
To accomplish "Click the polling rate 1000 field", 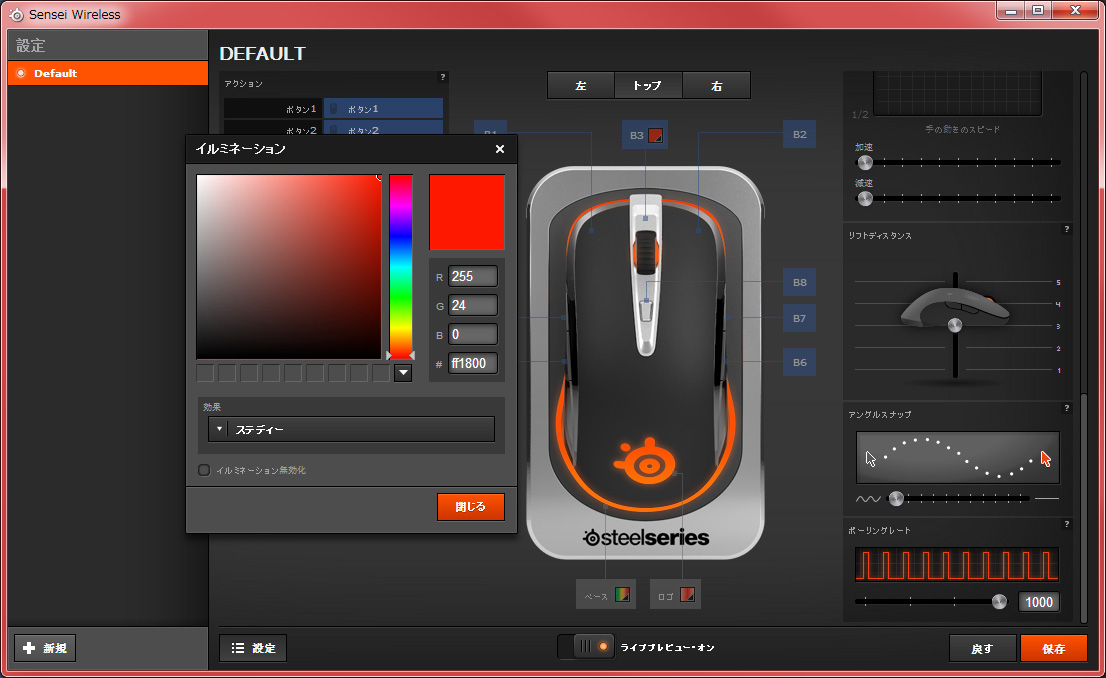I will pos(1039,602).
